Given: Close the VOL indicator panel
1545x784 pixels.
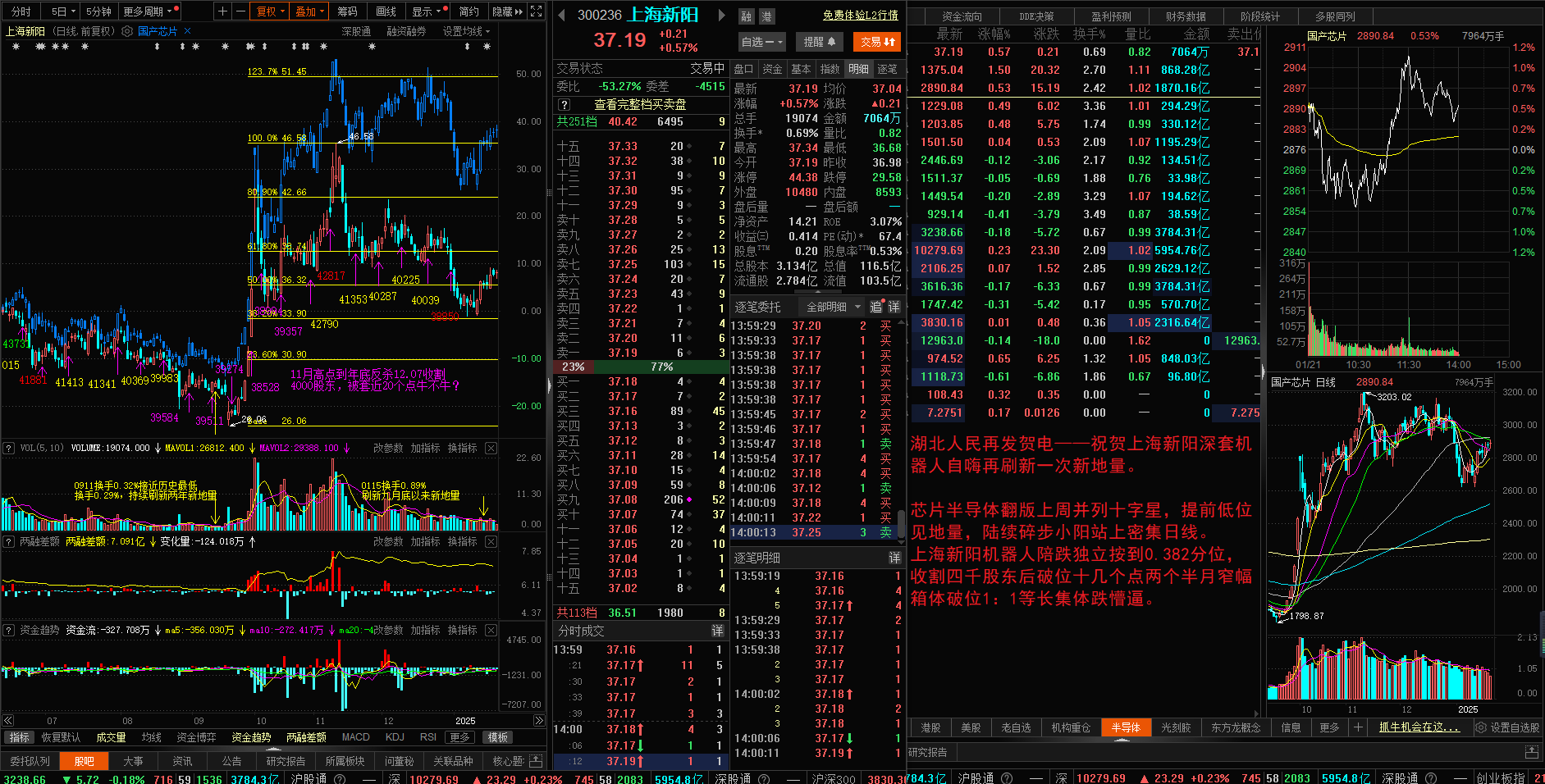Looking at the screenshot, I should [491, 448].
